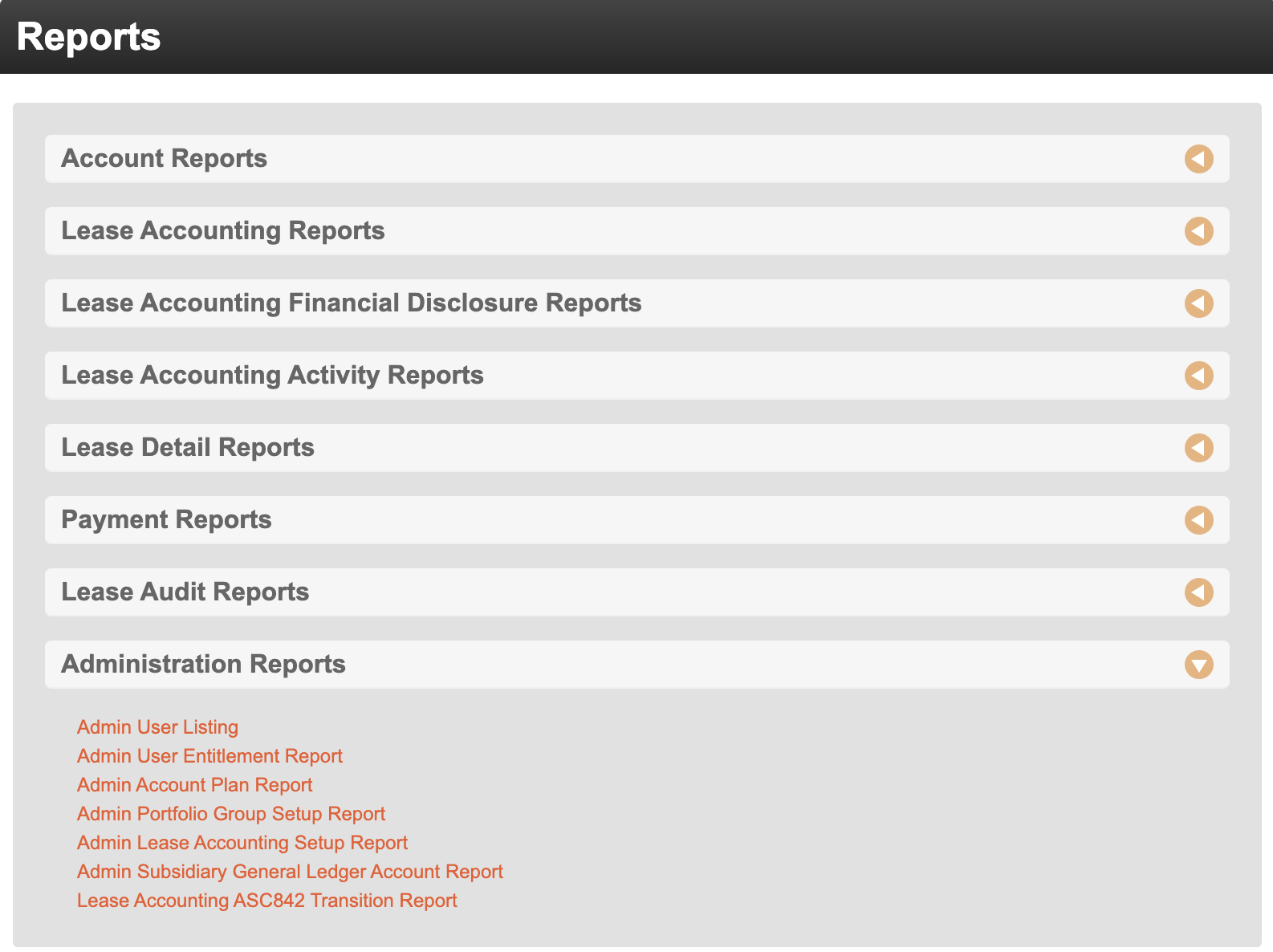
Task: Open the Admin Account Plan Report
Action: point(194,785)
